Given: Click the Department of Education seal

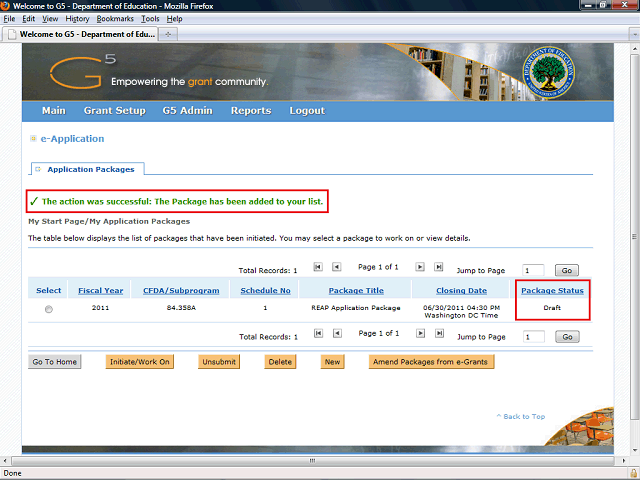Looking at the screenshot, I should pos(548,72).
